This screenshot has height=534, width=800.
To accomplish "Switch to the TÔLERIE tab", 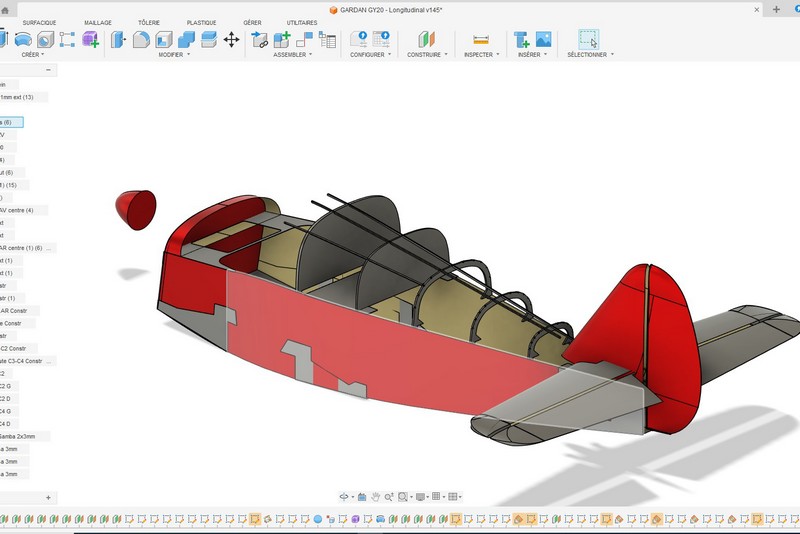I will tap(148, 22).
